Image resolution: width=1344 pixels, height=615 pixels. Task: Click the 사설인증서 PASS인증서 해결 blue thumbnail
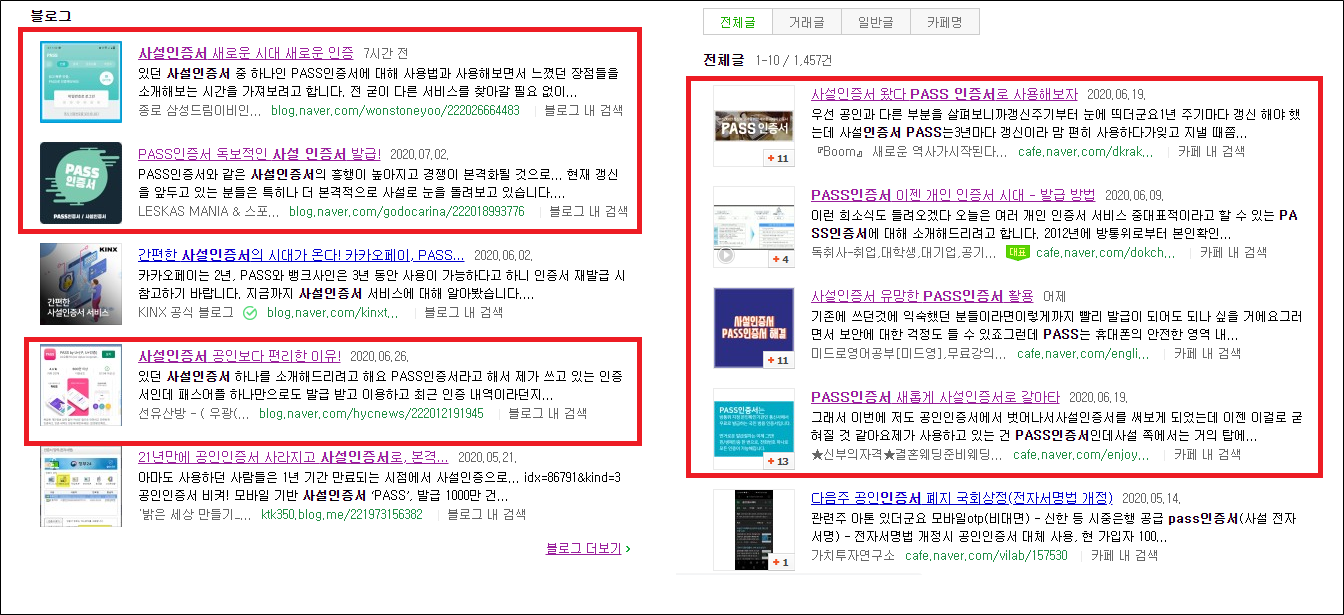[x=755, y=327]
